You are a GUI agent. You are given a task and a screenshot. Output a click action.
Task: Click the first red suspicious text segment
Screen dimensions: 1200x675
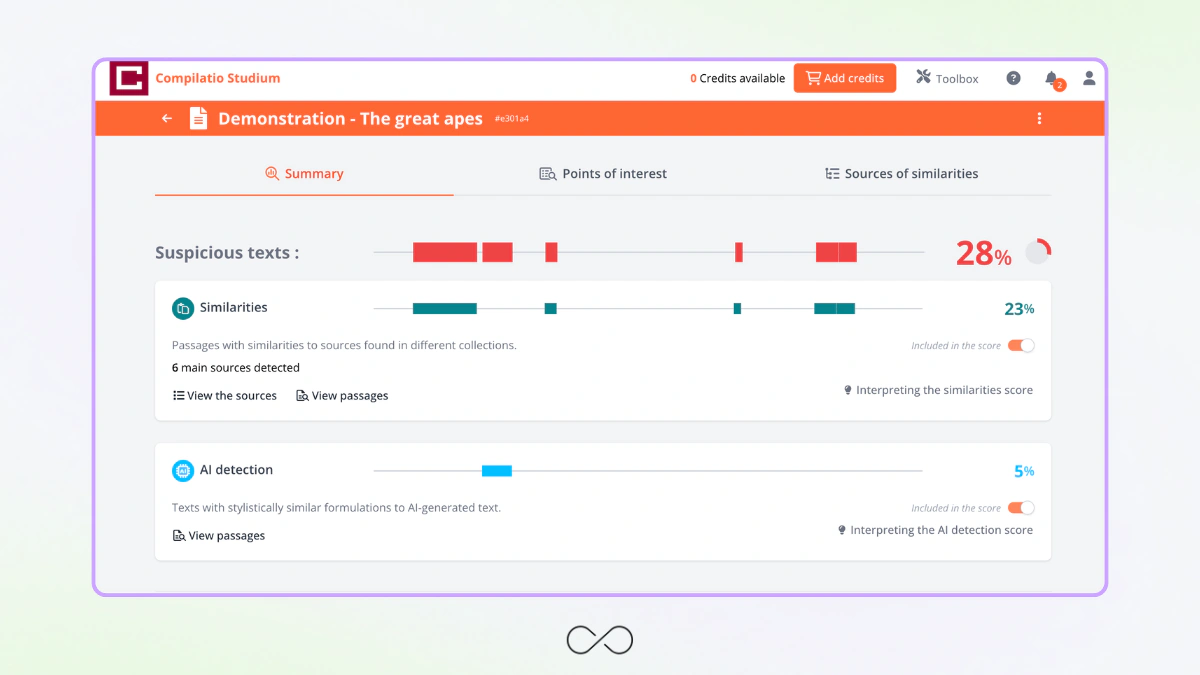(445, 252)
